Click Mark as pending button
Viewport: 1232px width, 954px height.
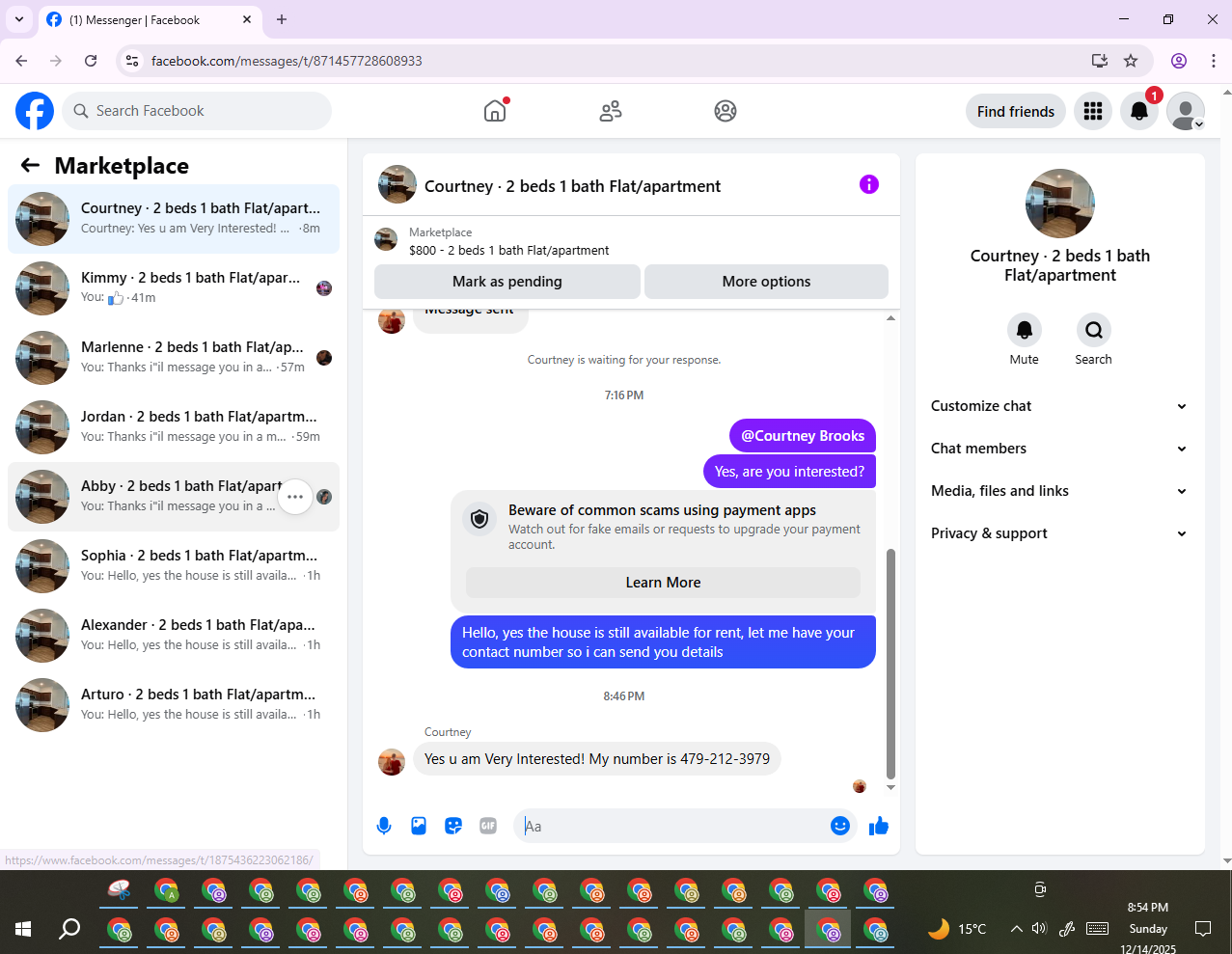(507, 282)
